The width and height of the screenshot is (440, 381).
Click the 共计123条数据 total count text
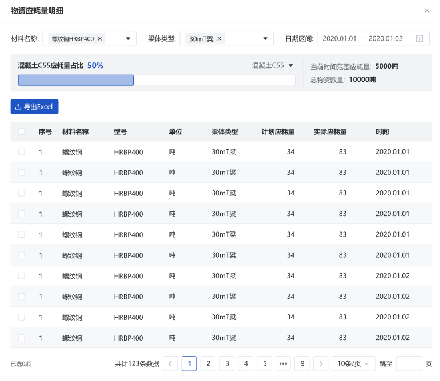coord(137,364)
